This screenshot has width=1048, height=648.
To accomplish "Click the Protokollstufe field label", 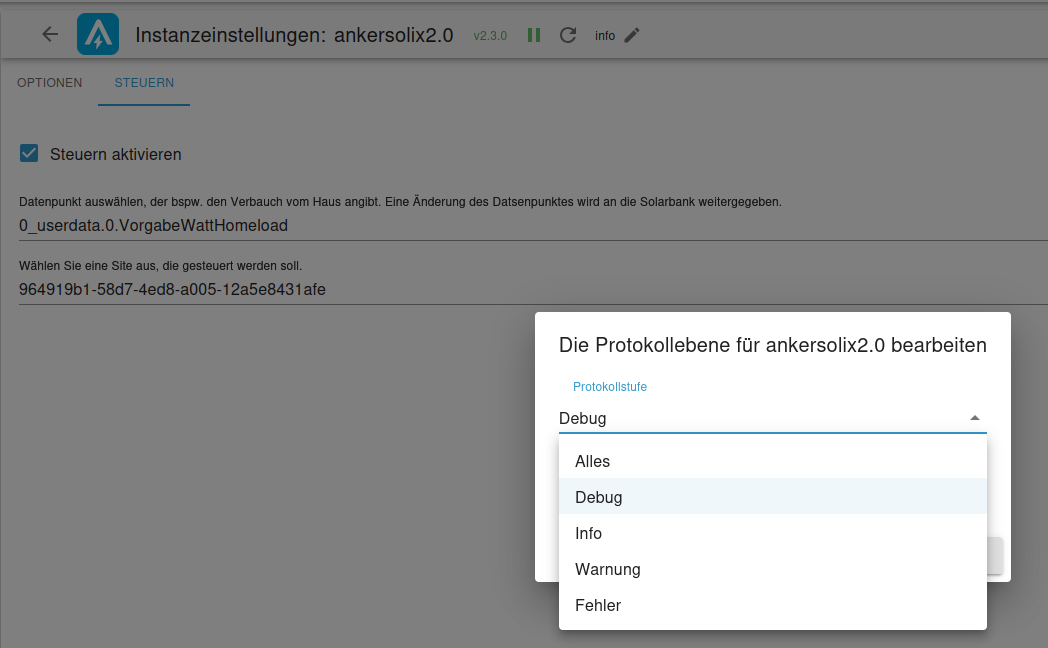I will (x=610, y=387).
